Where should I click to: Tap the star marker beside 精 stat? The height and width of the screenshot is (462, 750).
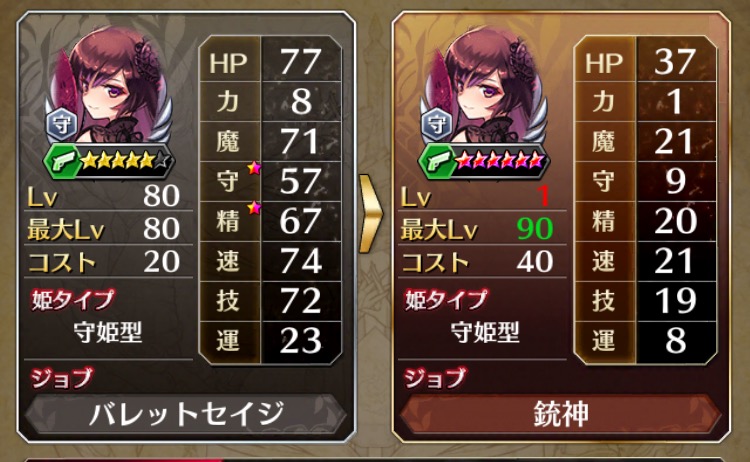(x=254, y=208)
